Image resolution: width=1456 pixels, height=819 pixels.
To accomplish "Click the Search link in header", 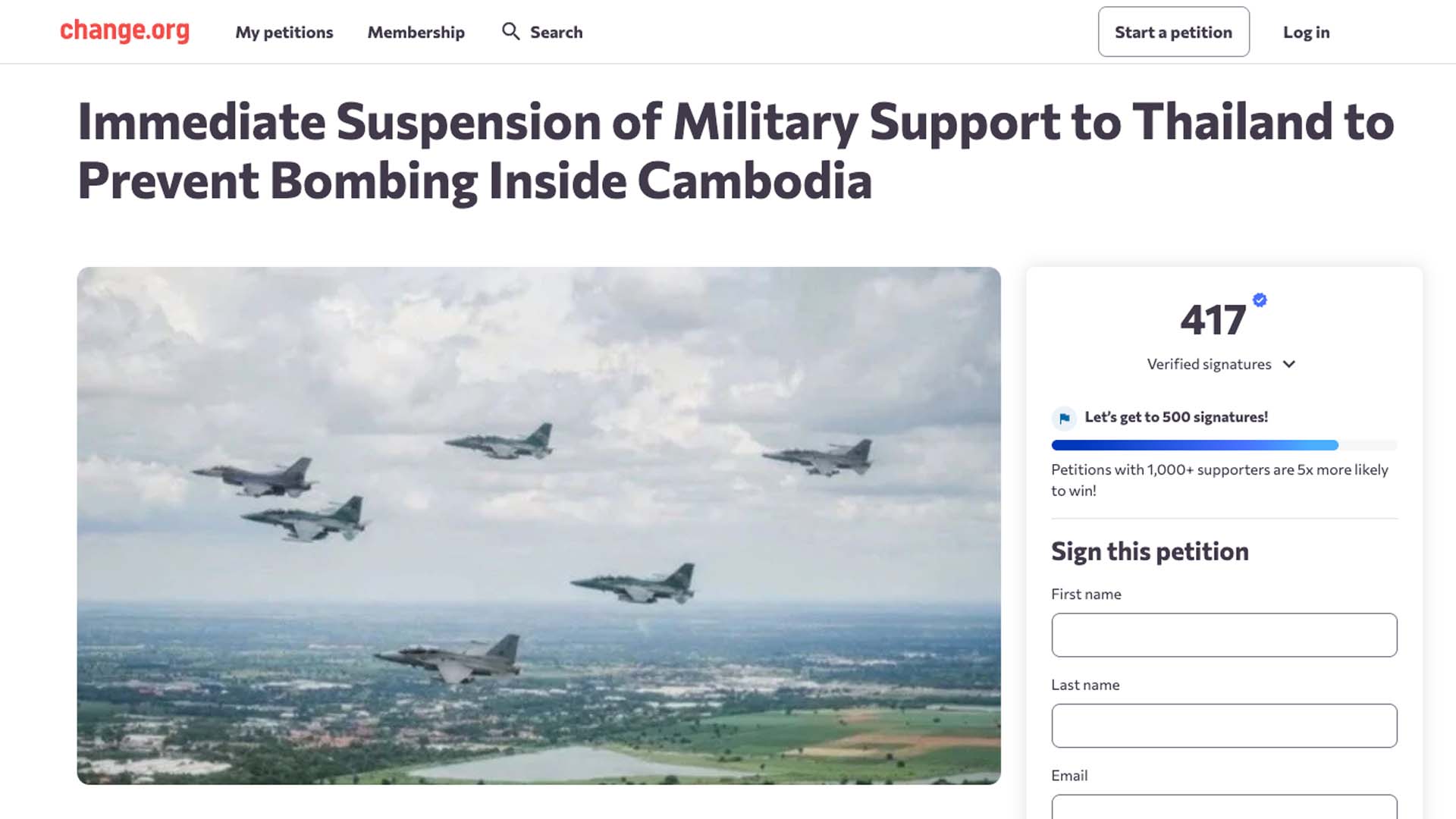I will 556,33.
